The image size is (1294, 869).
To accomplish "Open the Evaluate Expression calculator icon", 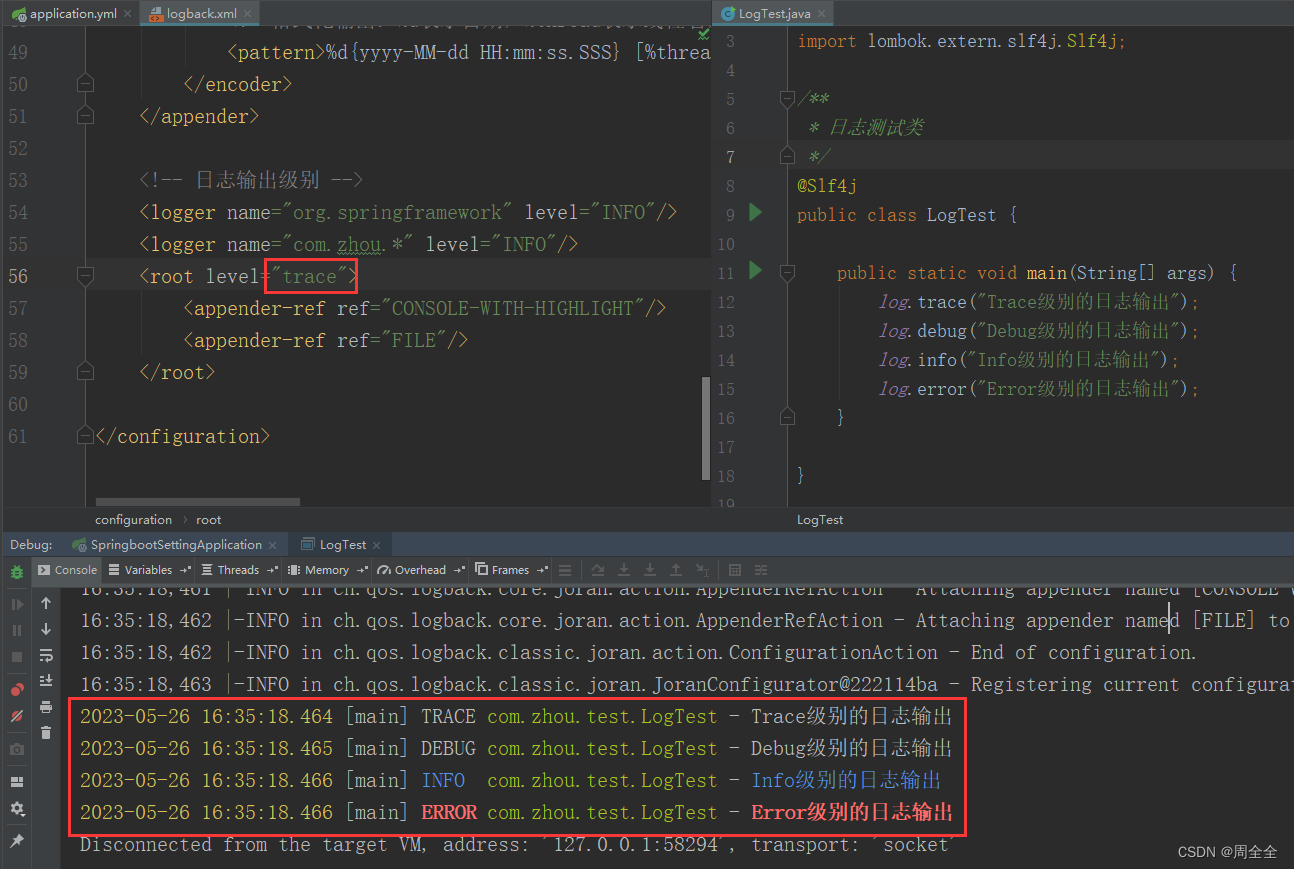I will click(x=735, y=570).
